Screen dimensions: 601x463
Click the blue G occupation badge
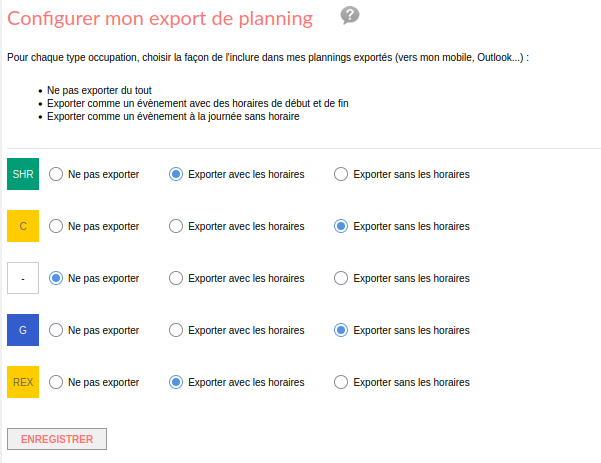tap(23, 330)
